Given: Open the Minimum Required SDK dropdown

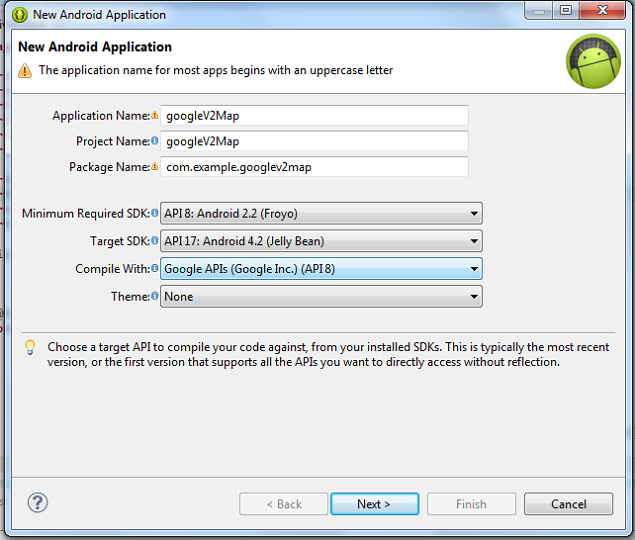Looking at the screenshot, I should pos(321,213).
